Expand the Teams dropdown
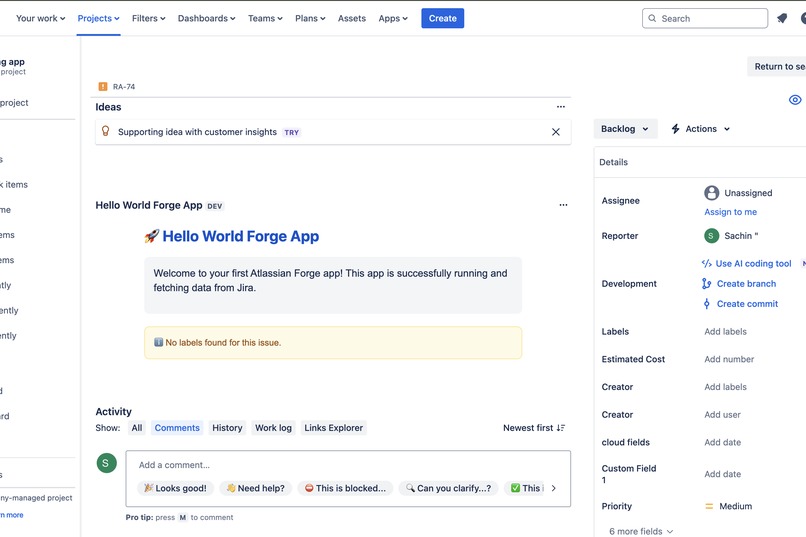This screenshot has width=806, height=537. (265, 18)
